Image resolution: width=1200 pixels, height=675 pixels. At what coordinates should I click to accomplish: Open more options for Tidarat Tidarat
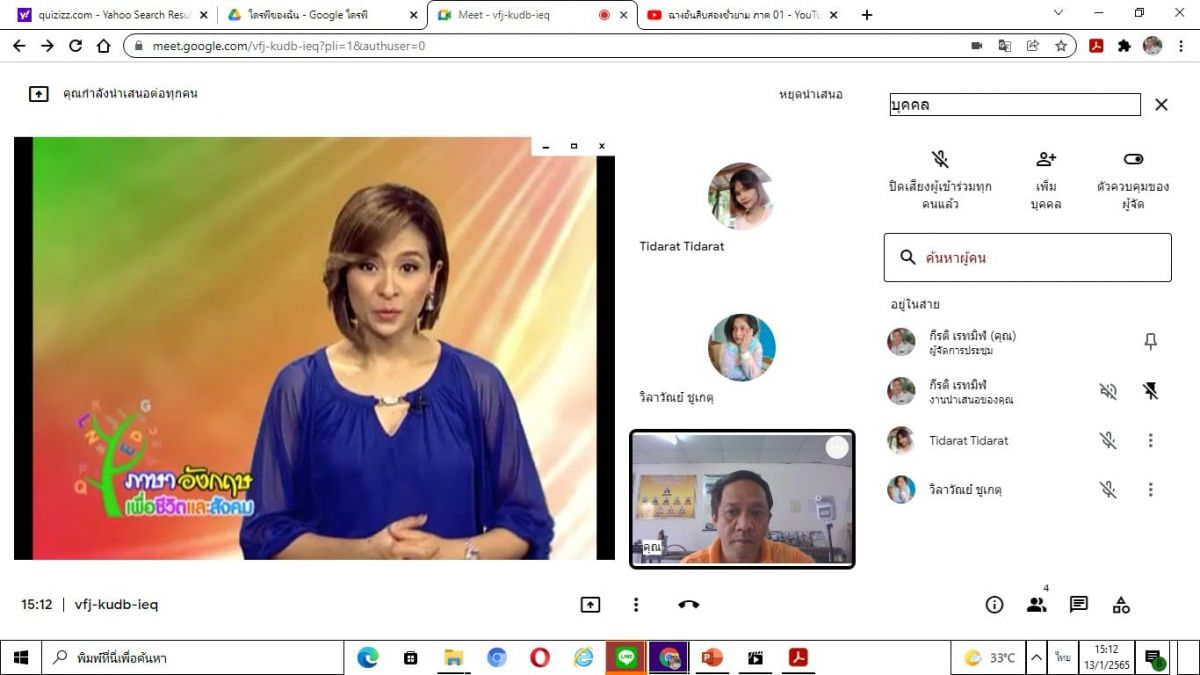tap(1150, 440)
